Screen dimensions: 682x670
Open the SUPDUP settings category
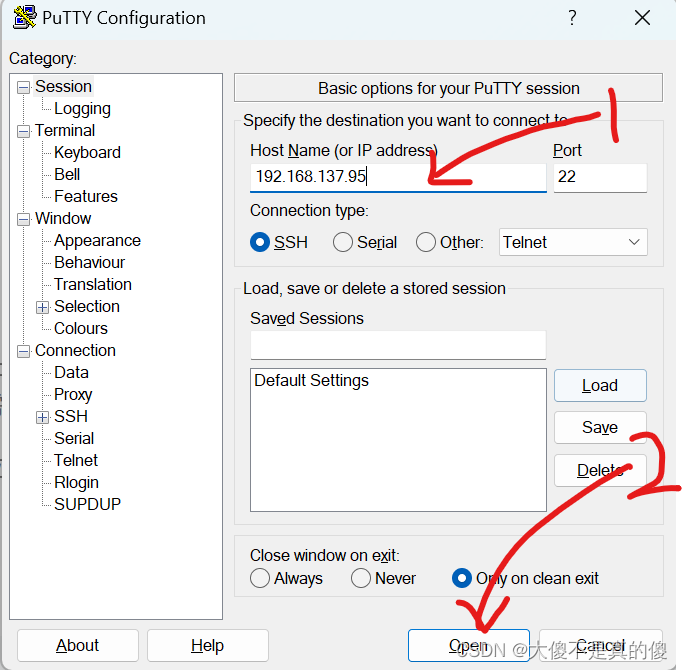(x=87, y=504)
